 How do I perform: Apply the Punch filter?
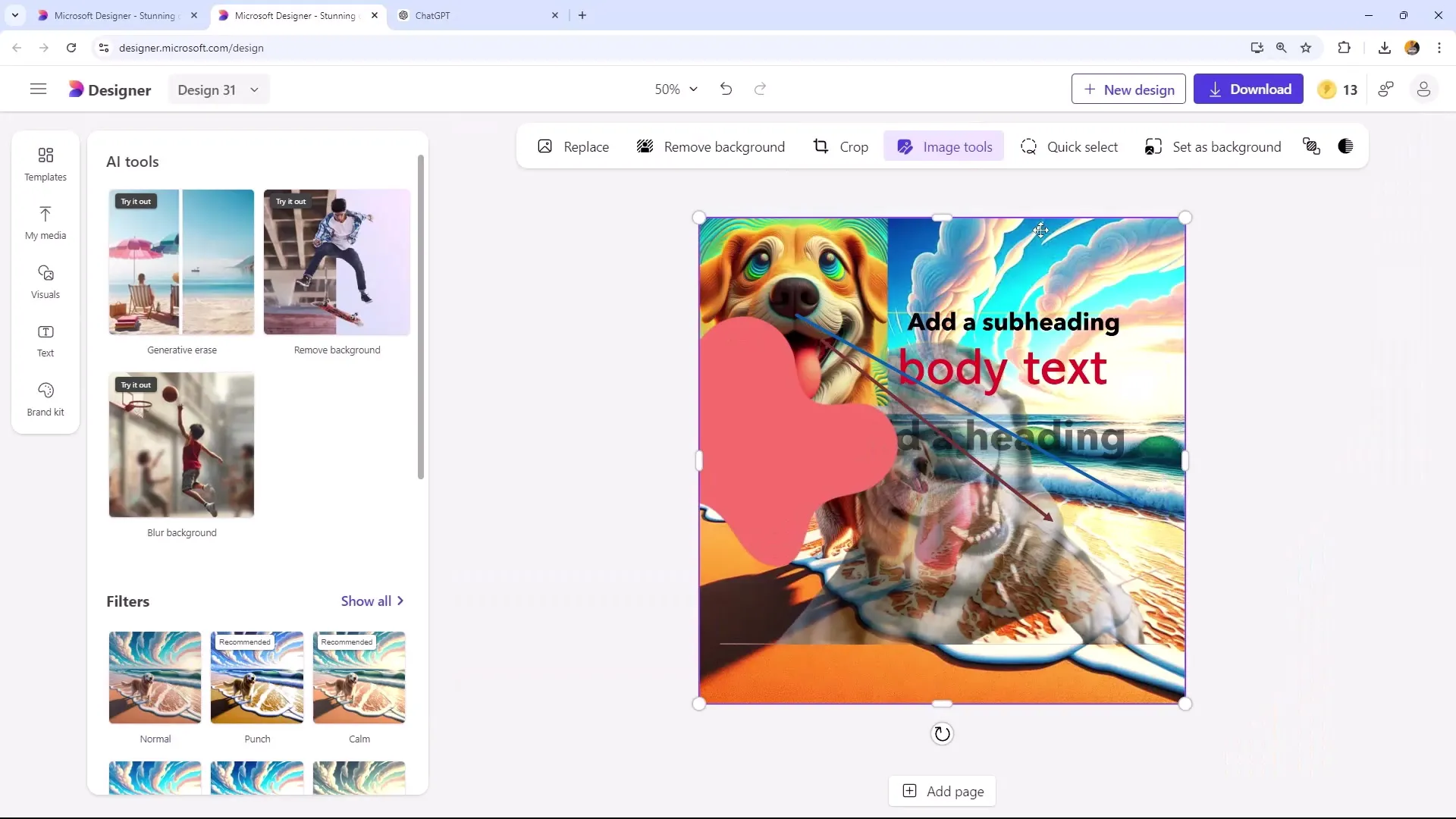[x=257, y=677]
